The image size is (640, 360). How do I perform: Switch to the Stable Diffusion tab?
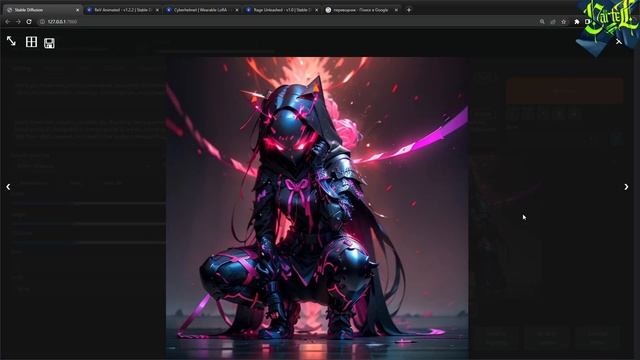(x=42, y=10)
